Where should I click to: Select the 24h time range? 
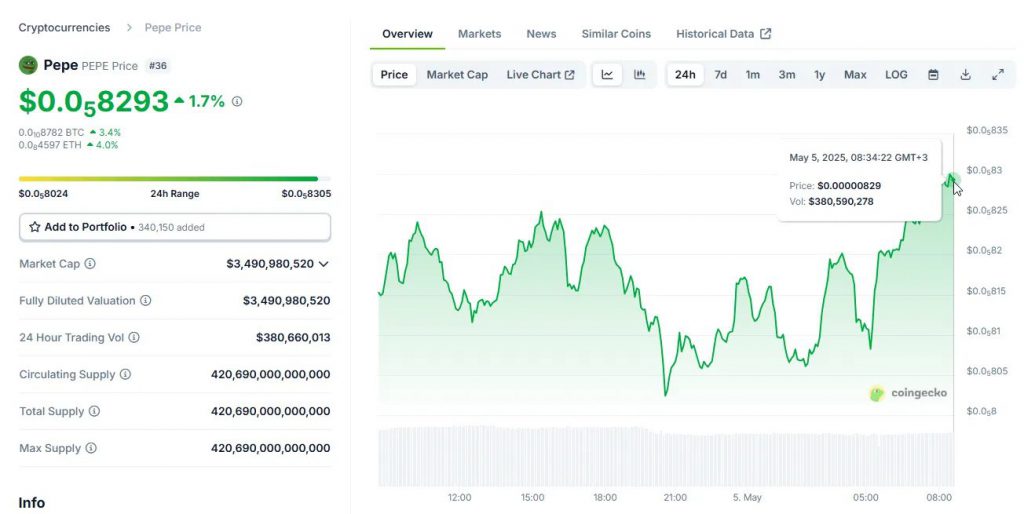pos(685,74)
